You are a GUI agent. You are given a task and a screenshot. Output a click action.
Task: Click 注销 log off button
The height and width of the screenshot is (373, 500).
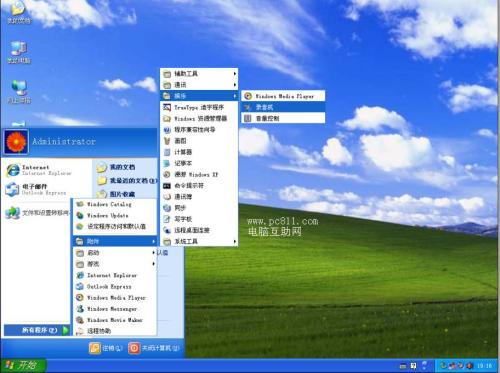point(106,348)
